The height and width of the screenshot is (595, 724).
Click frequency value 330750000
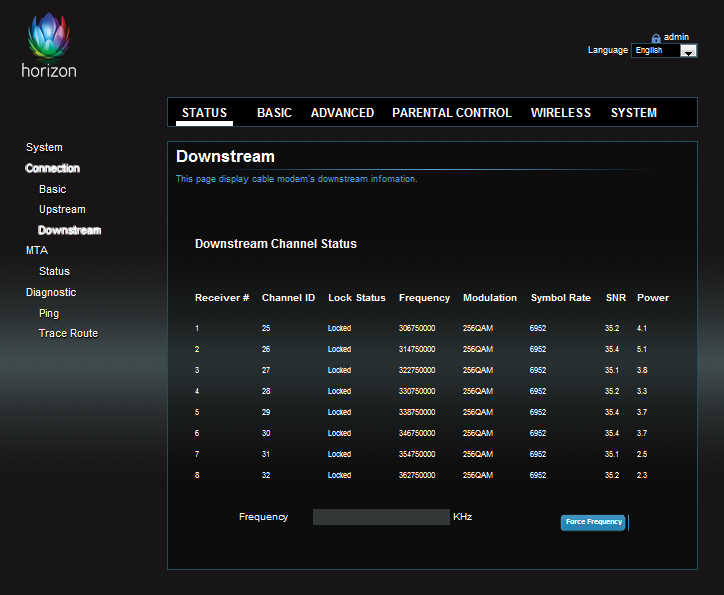pyautogui.click(x=416, y=391)
